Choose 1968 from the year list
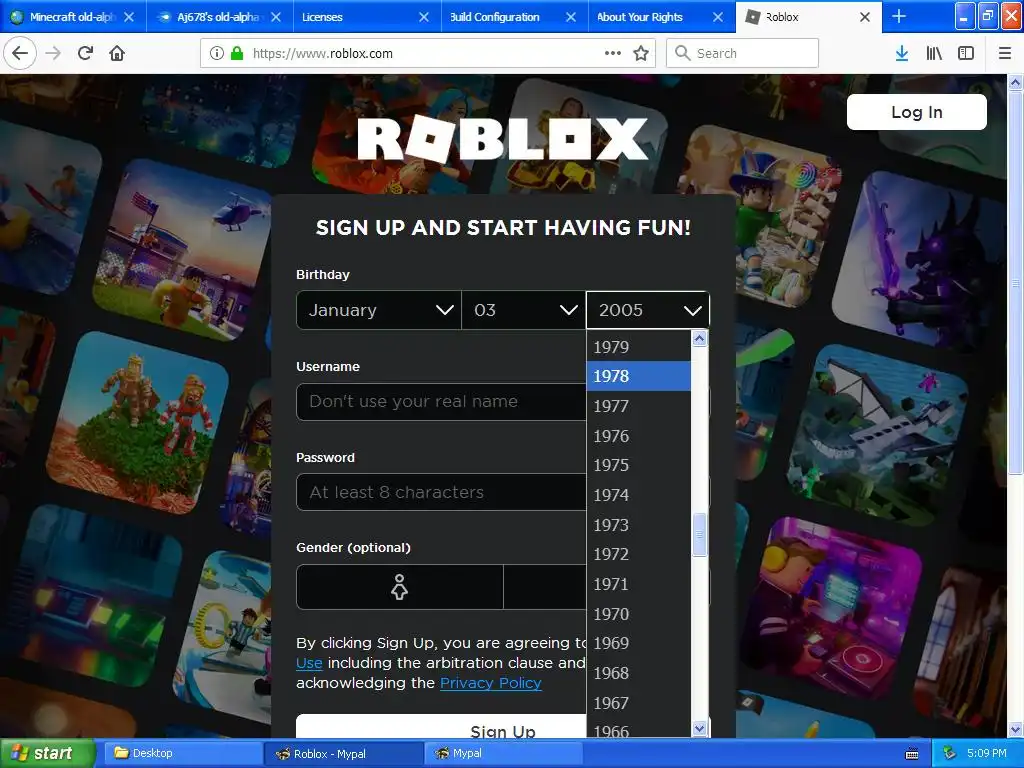The width and height of the screenshot is (1024, 768). (639, 673)
